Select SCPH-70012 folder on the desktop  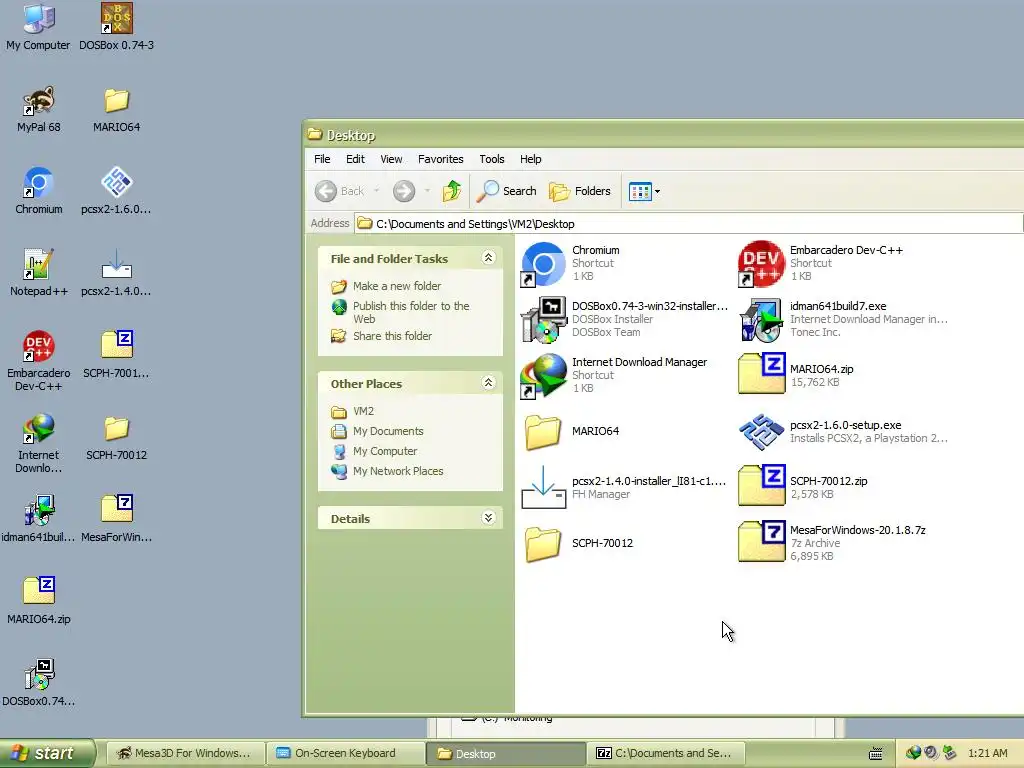116,437
